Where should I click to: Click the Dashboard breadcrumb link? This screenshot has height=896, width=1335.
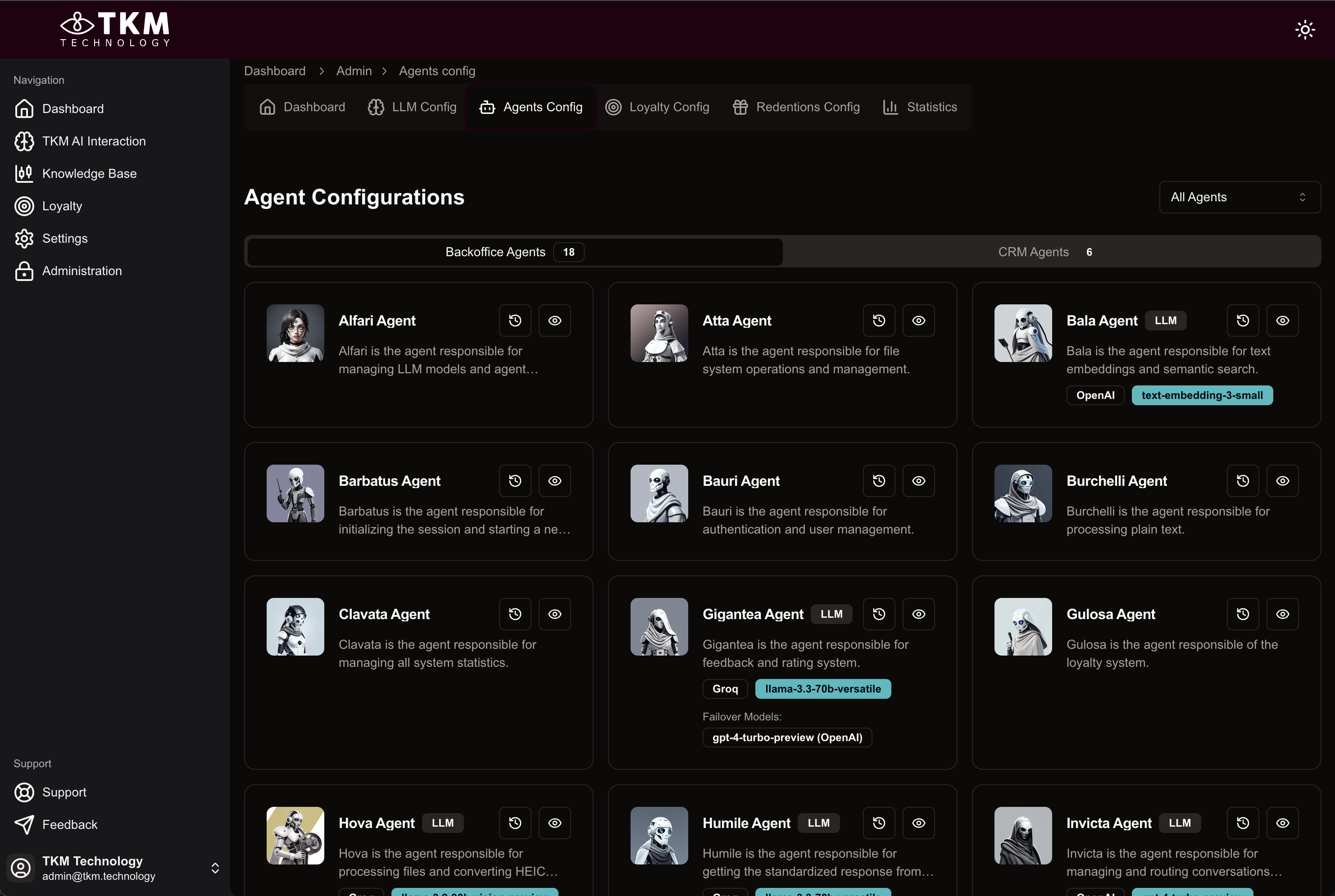point(275,71)
